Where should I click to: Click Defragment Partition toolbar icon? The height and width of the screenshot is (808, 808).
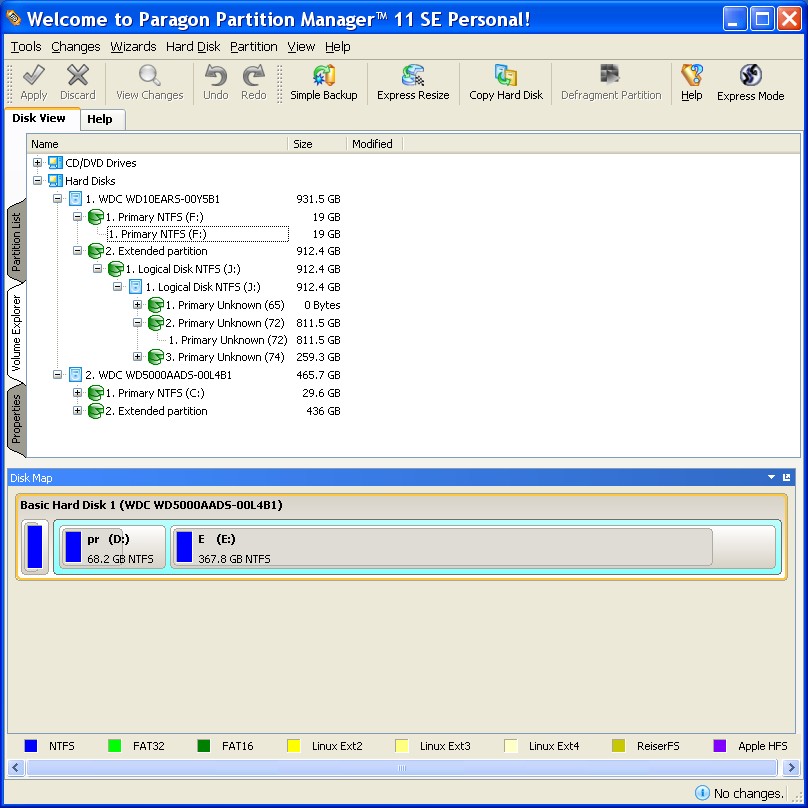pos(611,75)
